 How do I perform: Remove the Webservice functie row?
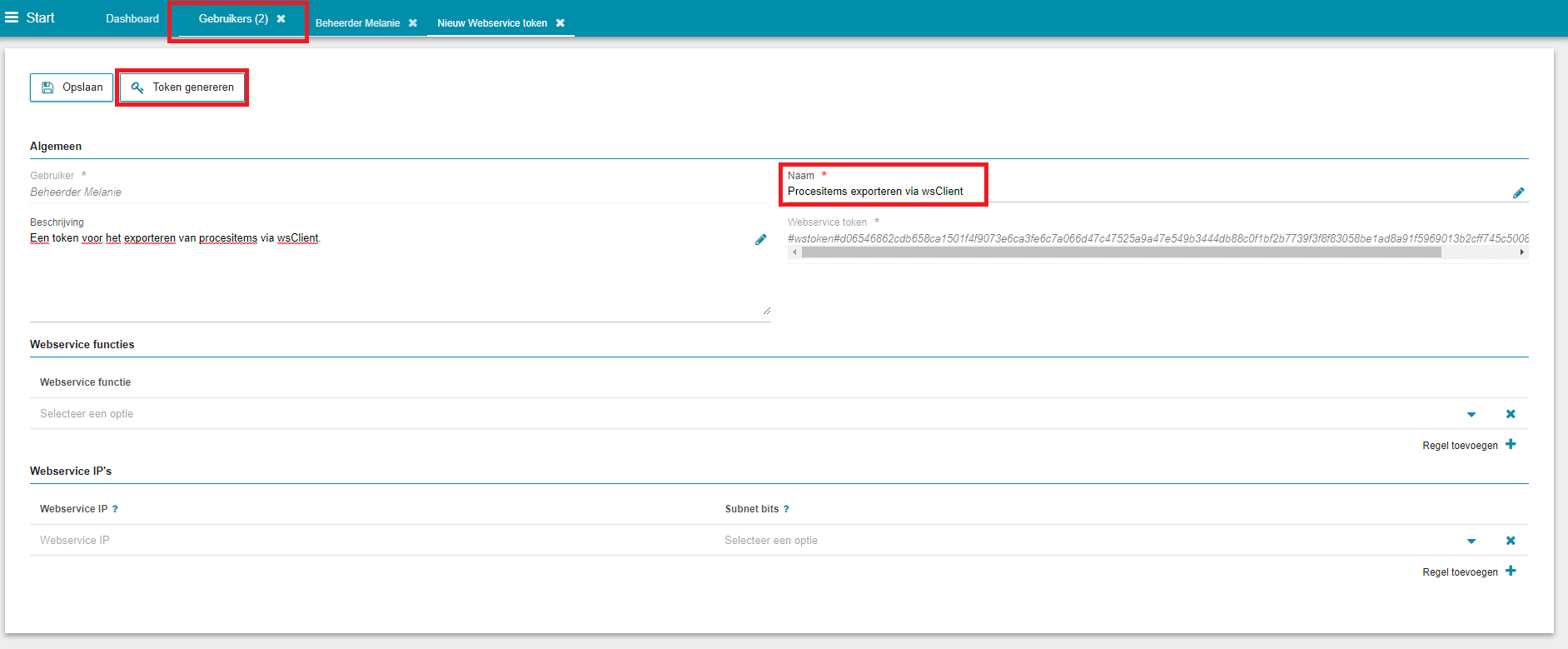click(x=1511, y=414)
